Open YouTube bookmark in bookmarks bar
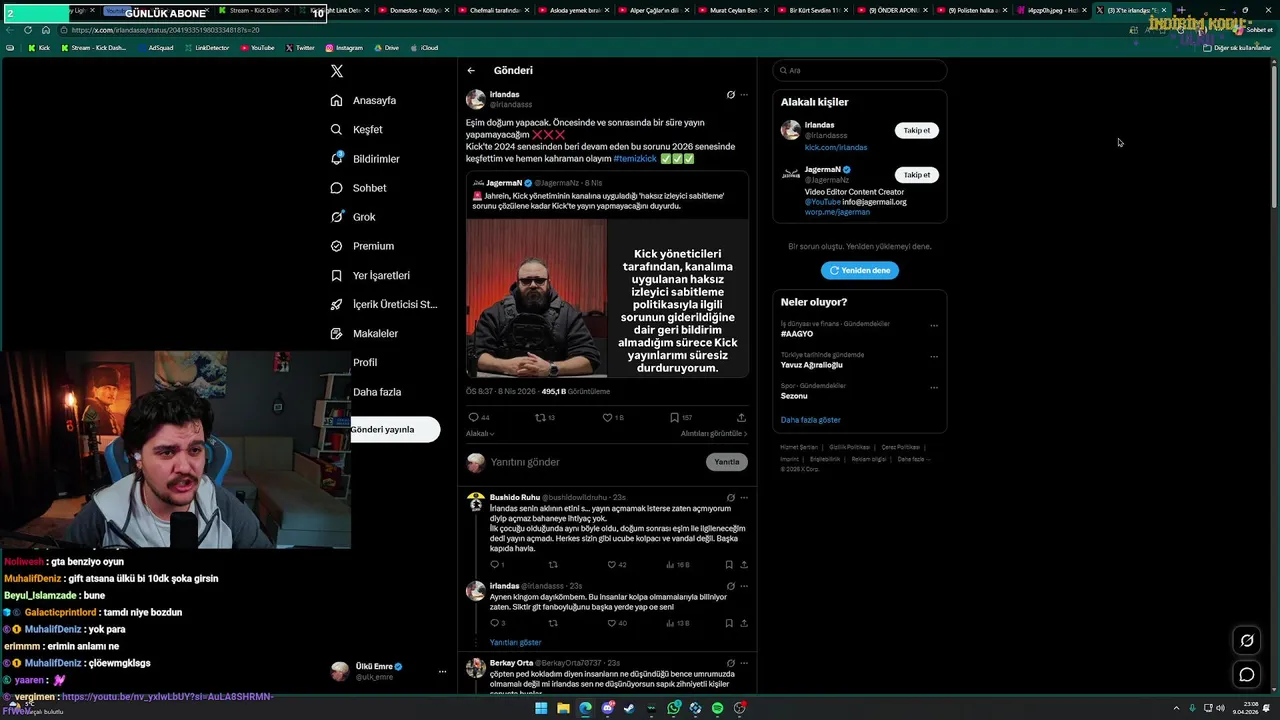Screen dimensions: 1280x720 pos(257,47)
